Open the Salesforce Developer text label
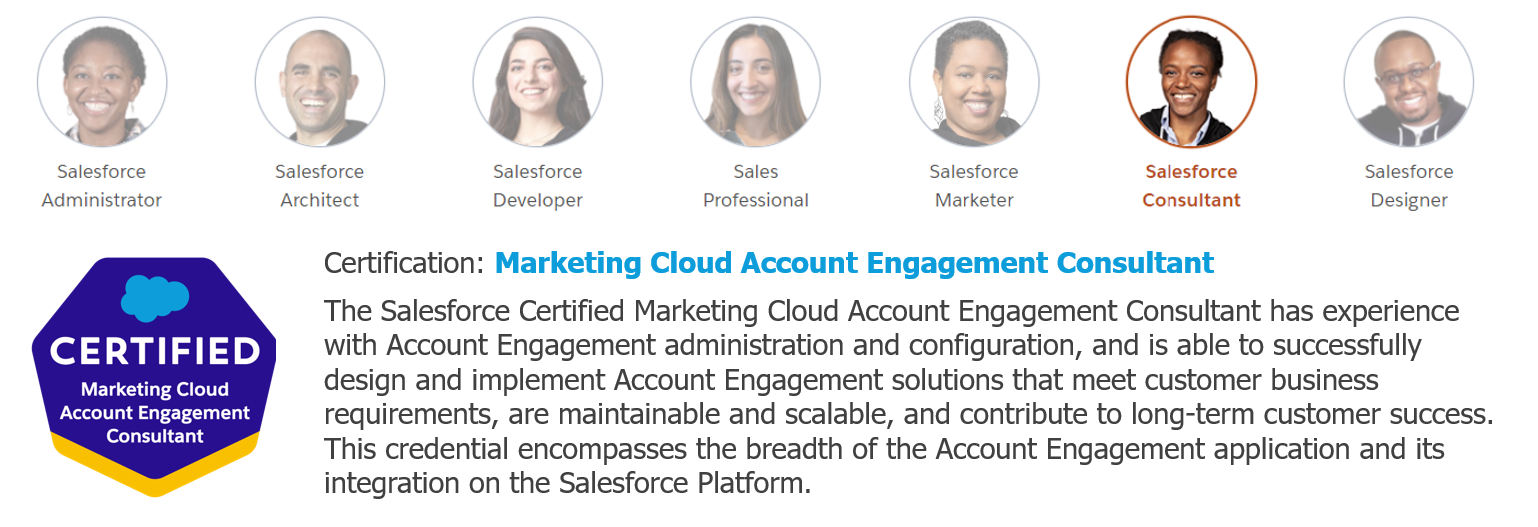The height and width of the screenshot is (527, 1538). pos(538,186)
